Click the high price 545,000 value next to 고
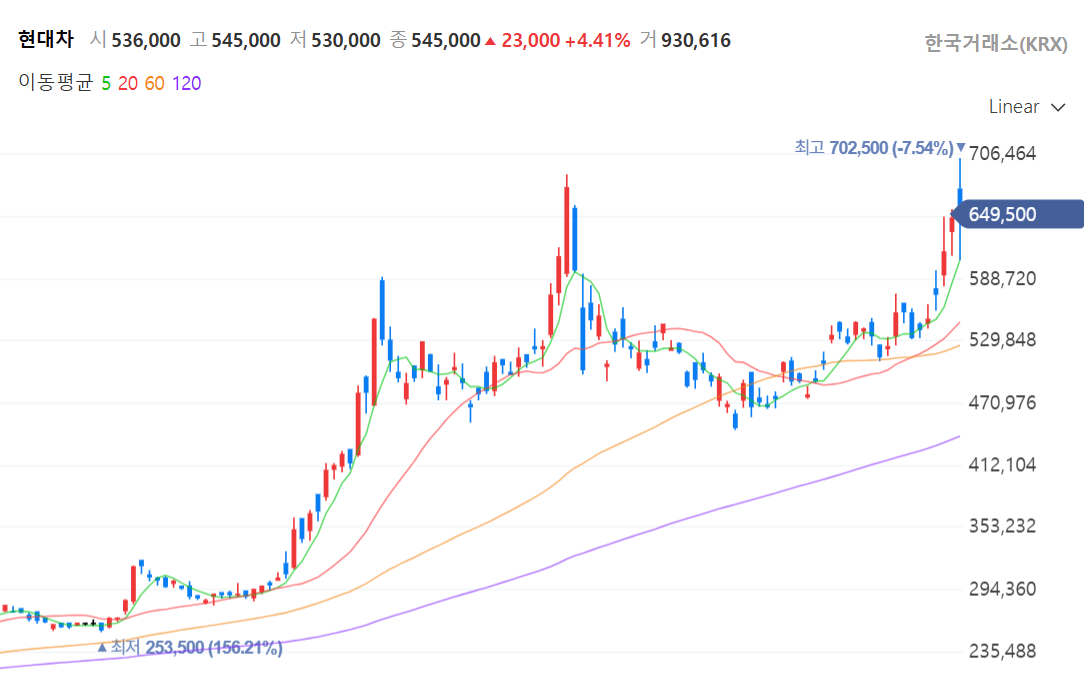The height and width of the screenshot is (690, 1089). tap(246, 40)
